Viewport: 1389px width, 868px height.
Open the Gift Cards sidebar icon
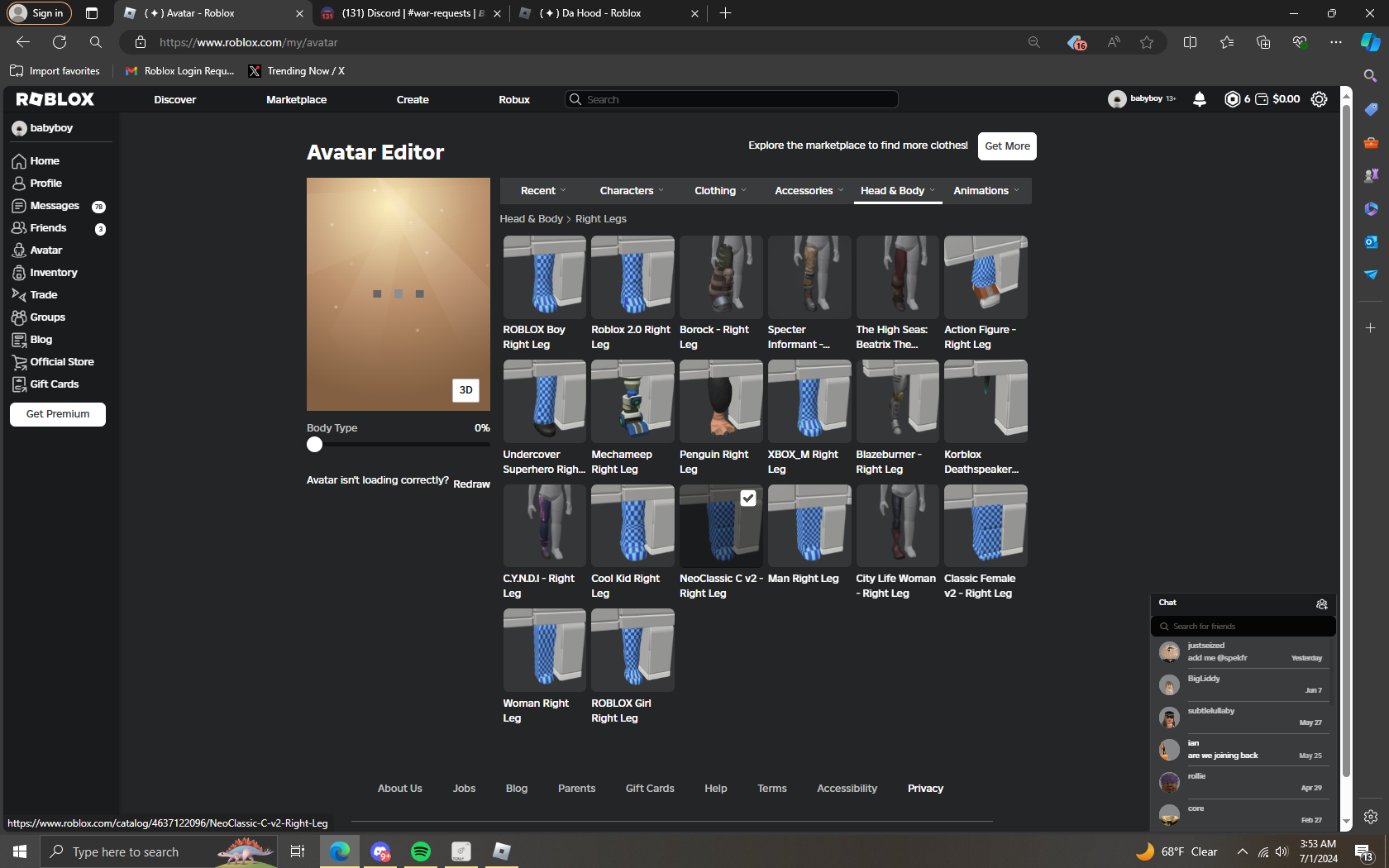click(x=19, y=384)
